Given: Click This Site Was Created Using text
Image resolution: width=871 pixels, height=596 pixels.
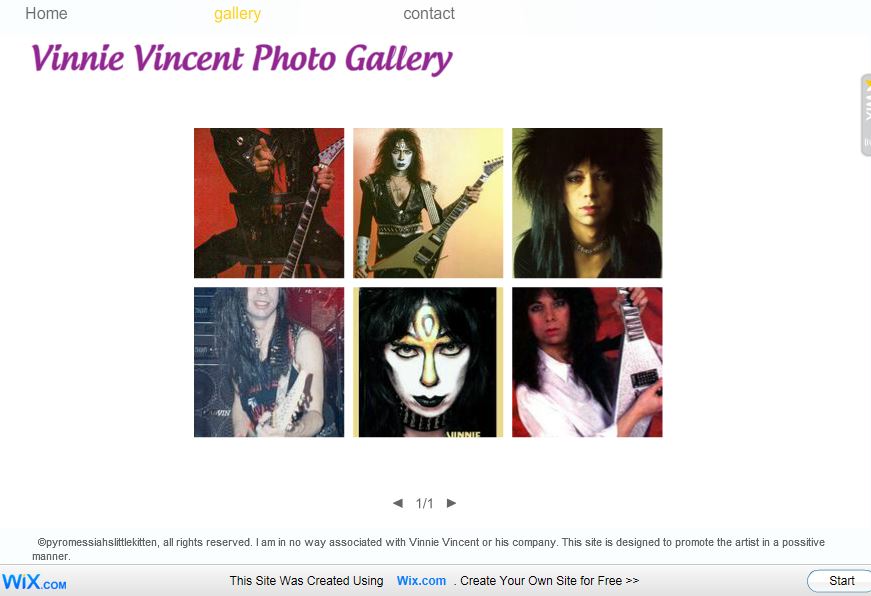Looking at the screenshot, I should (x=307, y=581).
